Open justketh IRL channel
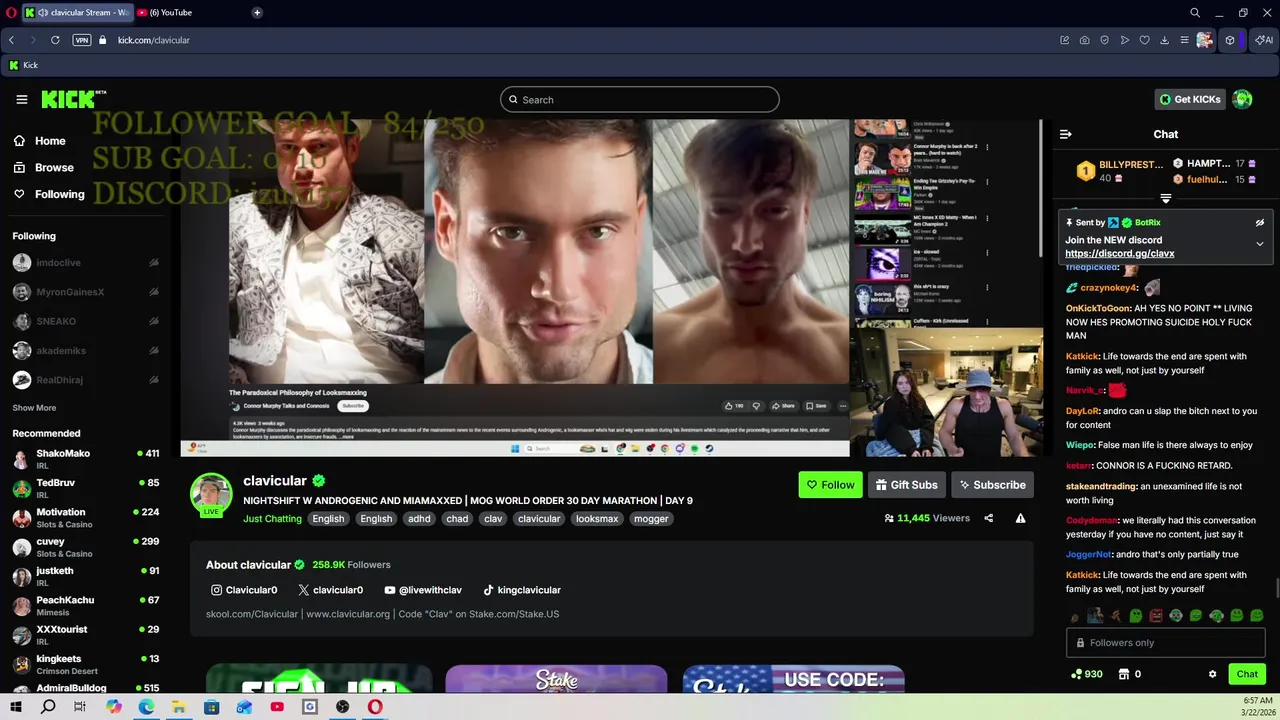Screen dimensions: 1280x720 tap(85, 576)
